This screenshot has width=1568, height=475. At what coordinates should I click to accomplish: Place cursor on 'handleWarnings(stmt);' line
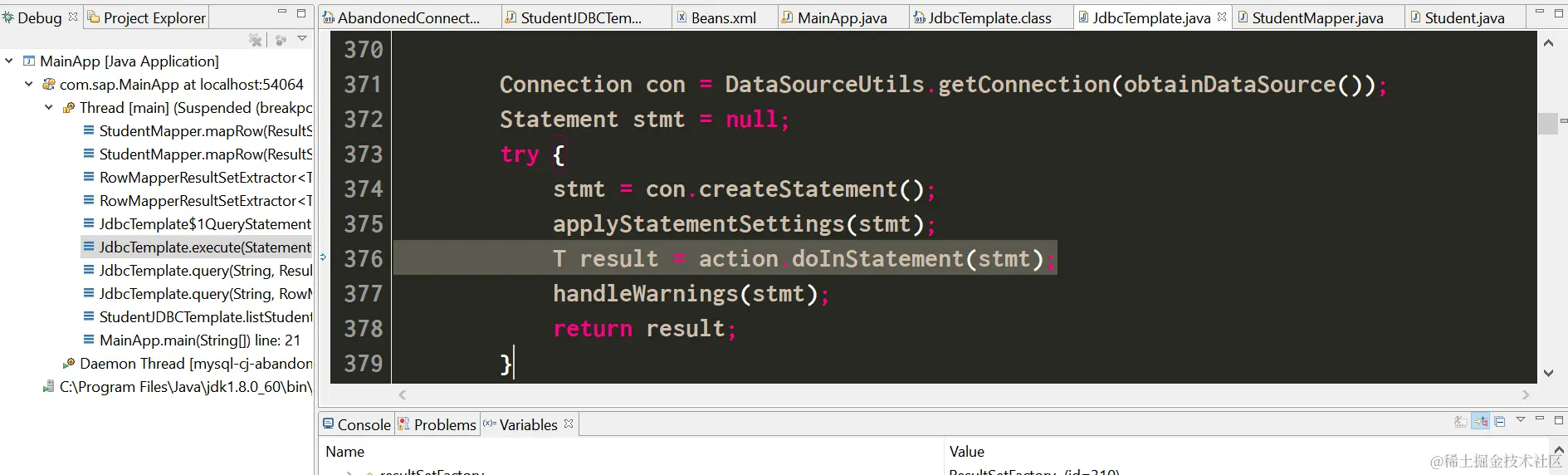[x=691, y=294]
